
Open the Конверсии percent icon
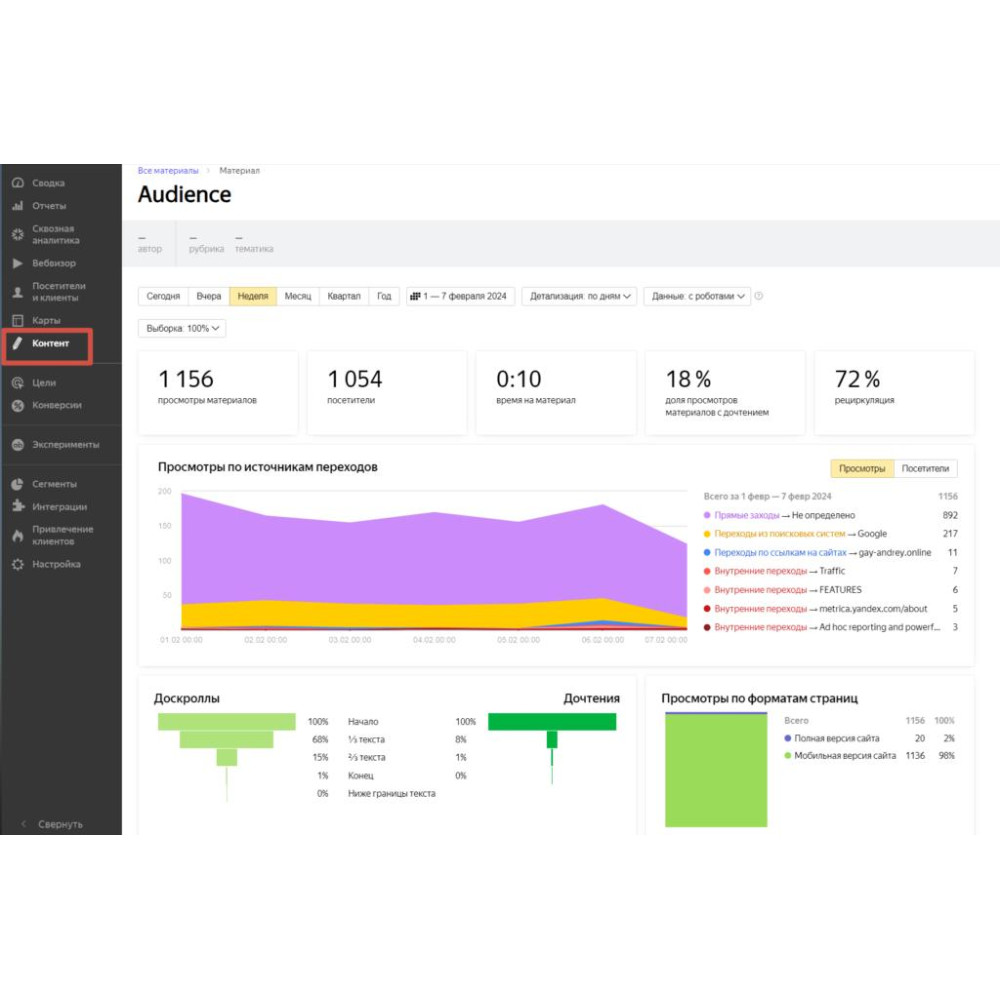[17, 406]
